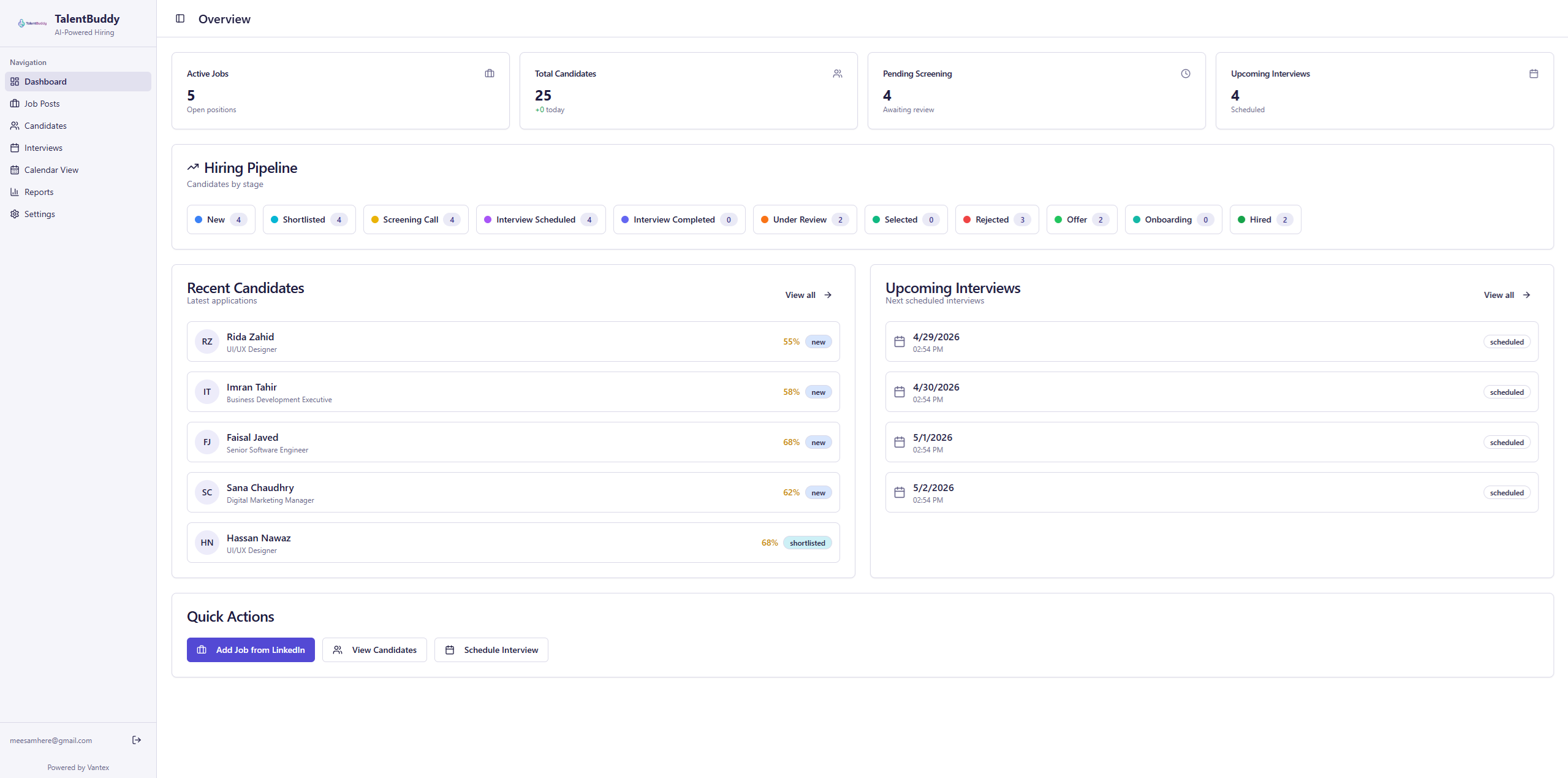Click the calendar icon for 5/1/2026 interview

(900, 442)
